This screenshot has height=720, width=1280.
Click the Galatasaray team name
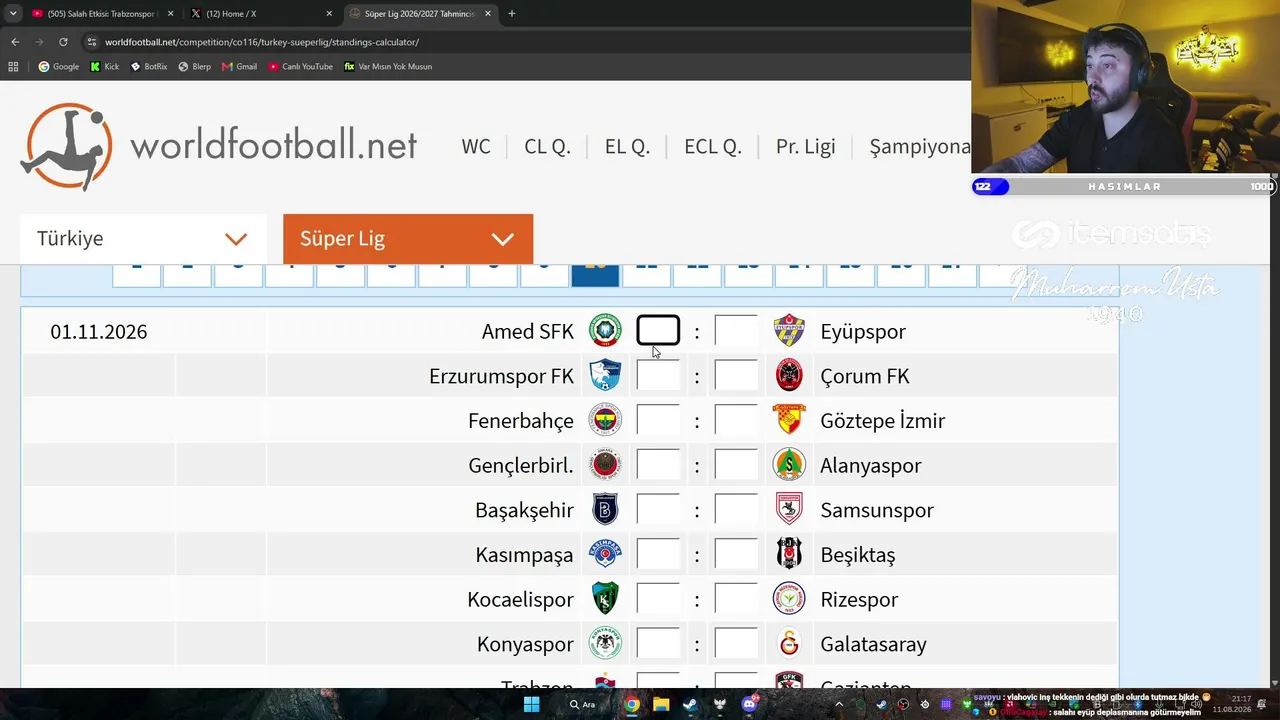tap(874, 645)
